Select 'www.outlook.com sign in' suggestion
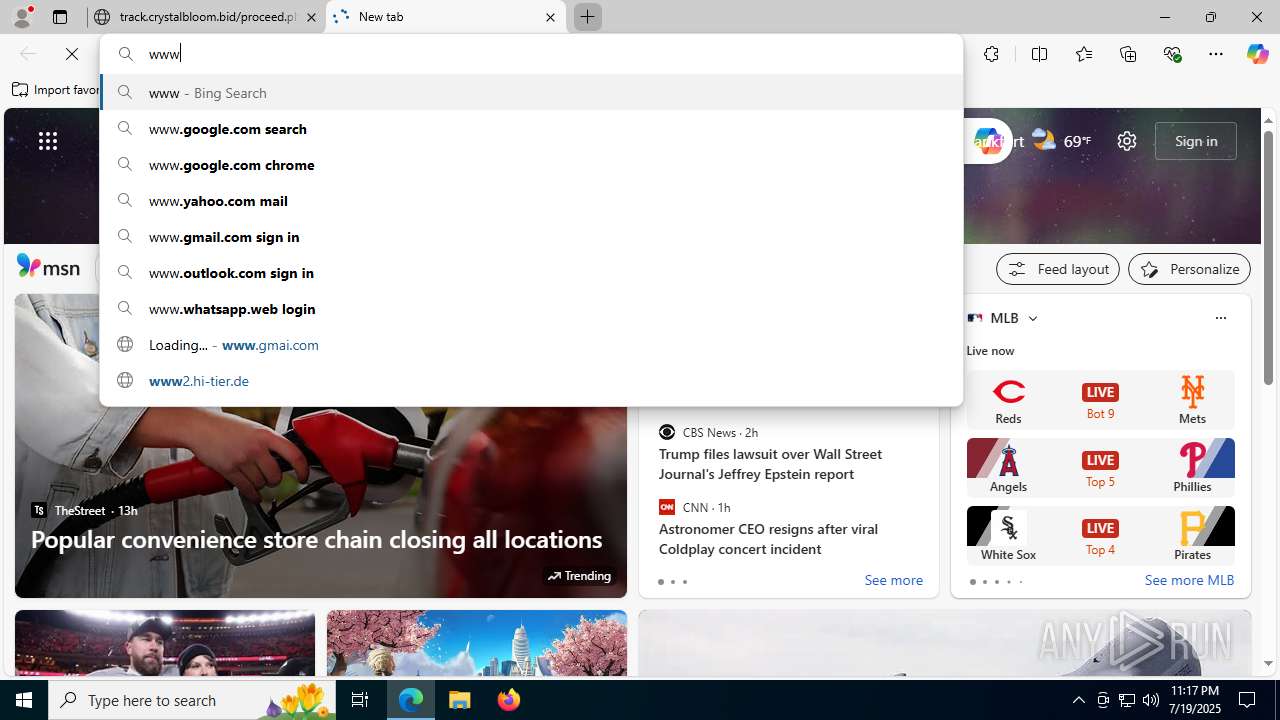This screenshot has height=720, width=1280. tap(531, 272)
